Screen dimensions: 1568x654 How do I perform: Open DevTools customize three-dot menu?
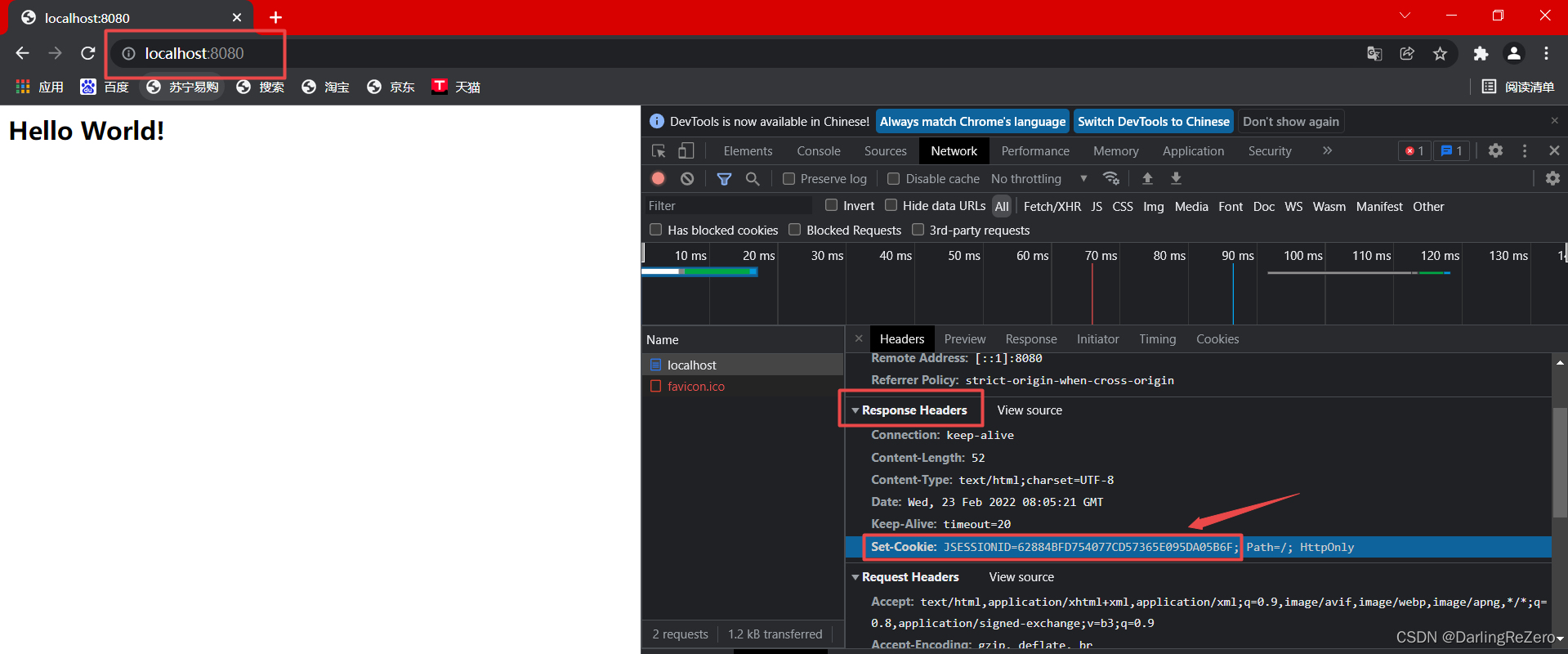tap(1525, 150)
